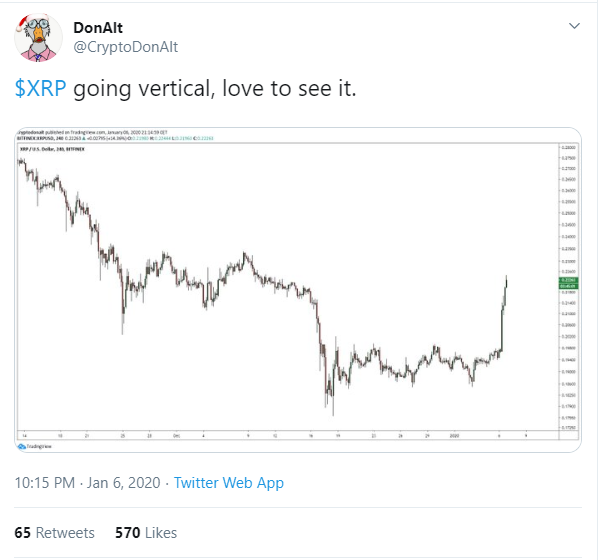Visit the @CryptoDonAlt handle link
Image resolution: width=600 pixels, height=560 pixels.
click(x=126, y=47)
